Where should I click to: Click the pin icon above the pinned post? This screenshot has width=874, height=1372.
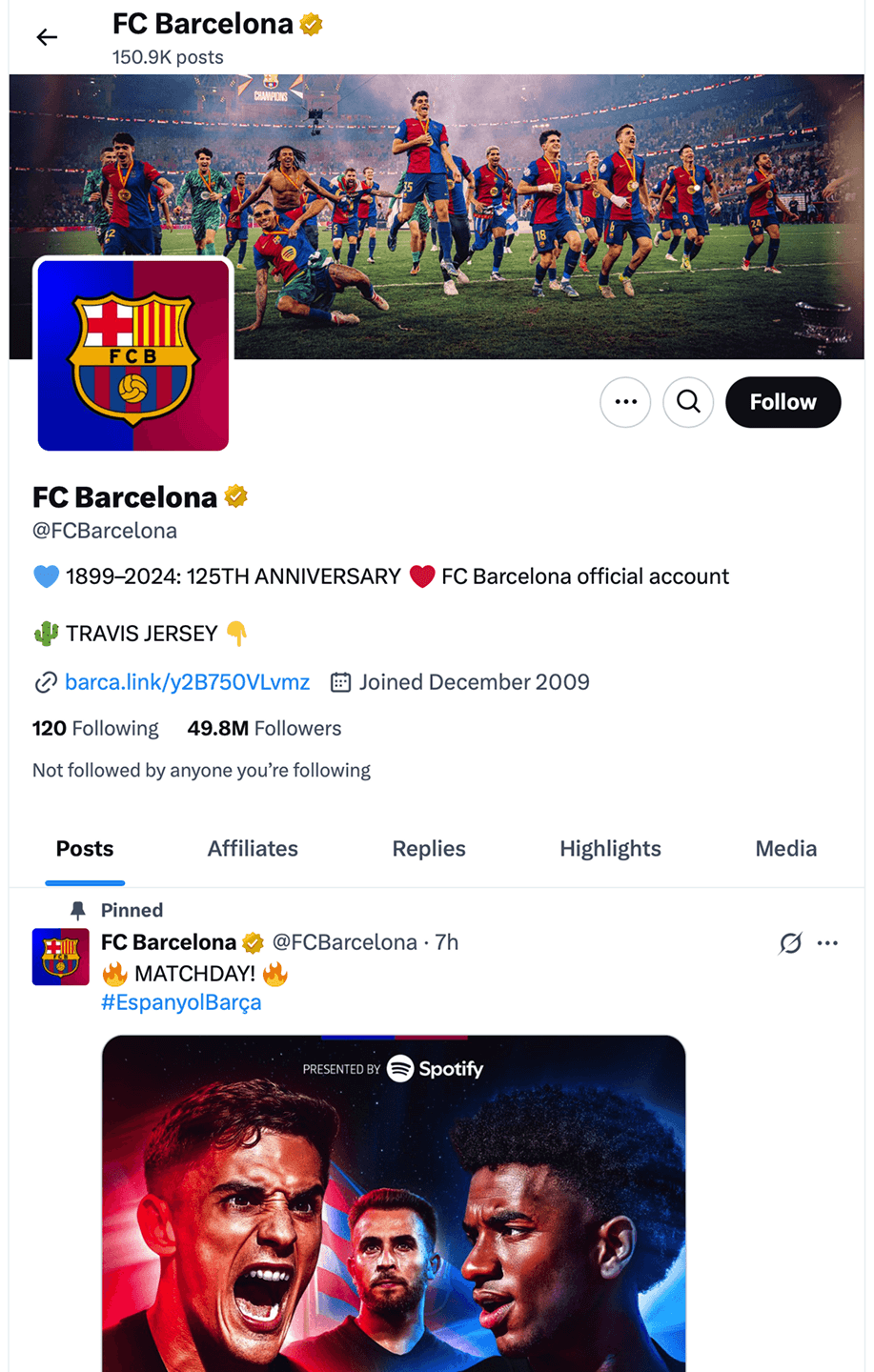tap(76, 910)
